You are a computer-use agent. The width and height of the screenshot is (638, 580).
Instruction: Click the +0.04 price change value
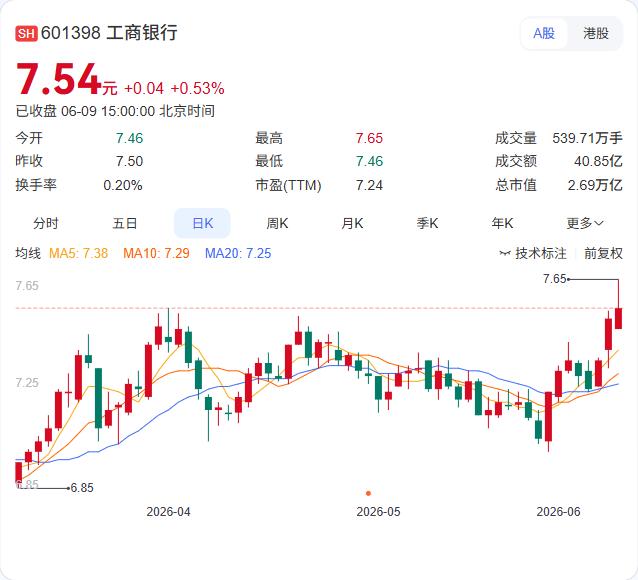(x=144, y=89)
